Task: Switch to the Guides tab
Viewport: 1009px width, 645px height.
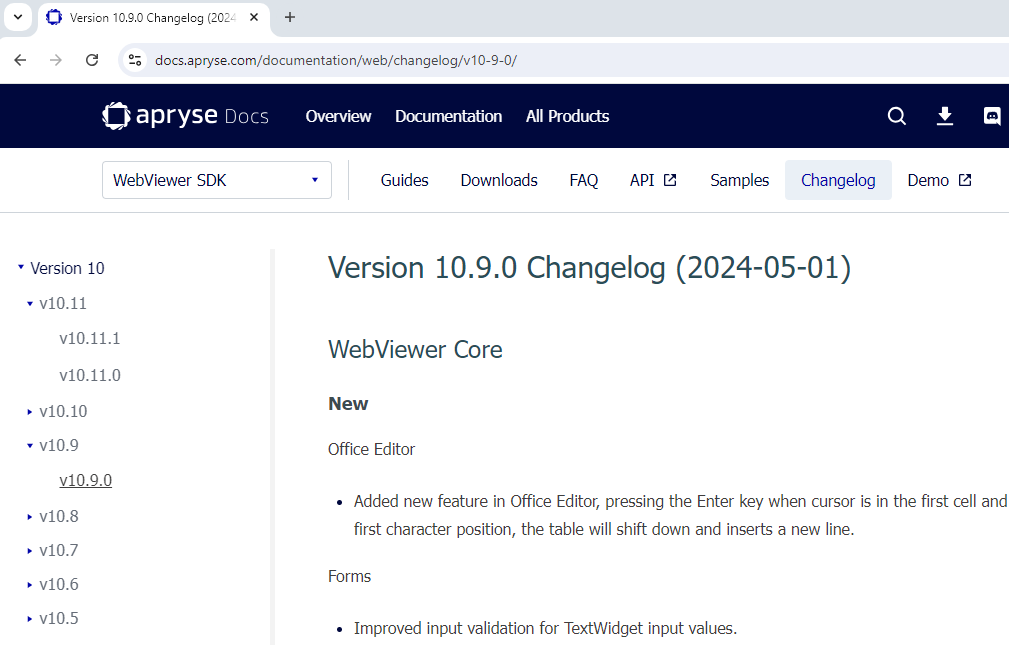Action: tap(404, 180)
